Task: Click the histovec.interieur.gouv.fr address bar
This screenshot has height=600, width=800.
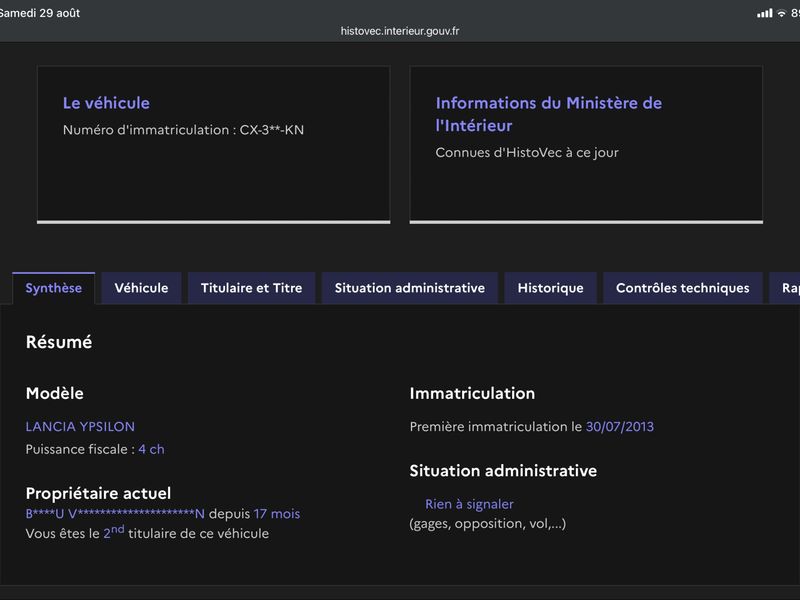Action: point(400,31)
